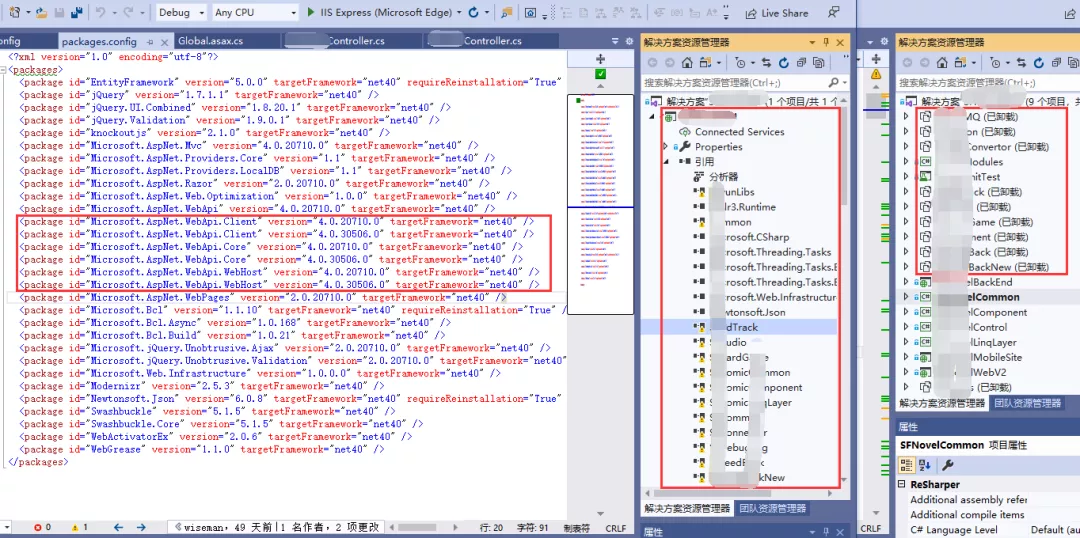Click the browser refresh icon beside IIS Express

tap(473, 12)
